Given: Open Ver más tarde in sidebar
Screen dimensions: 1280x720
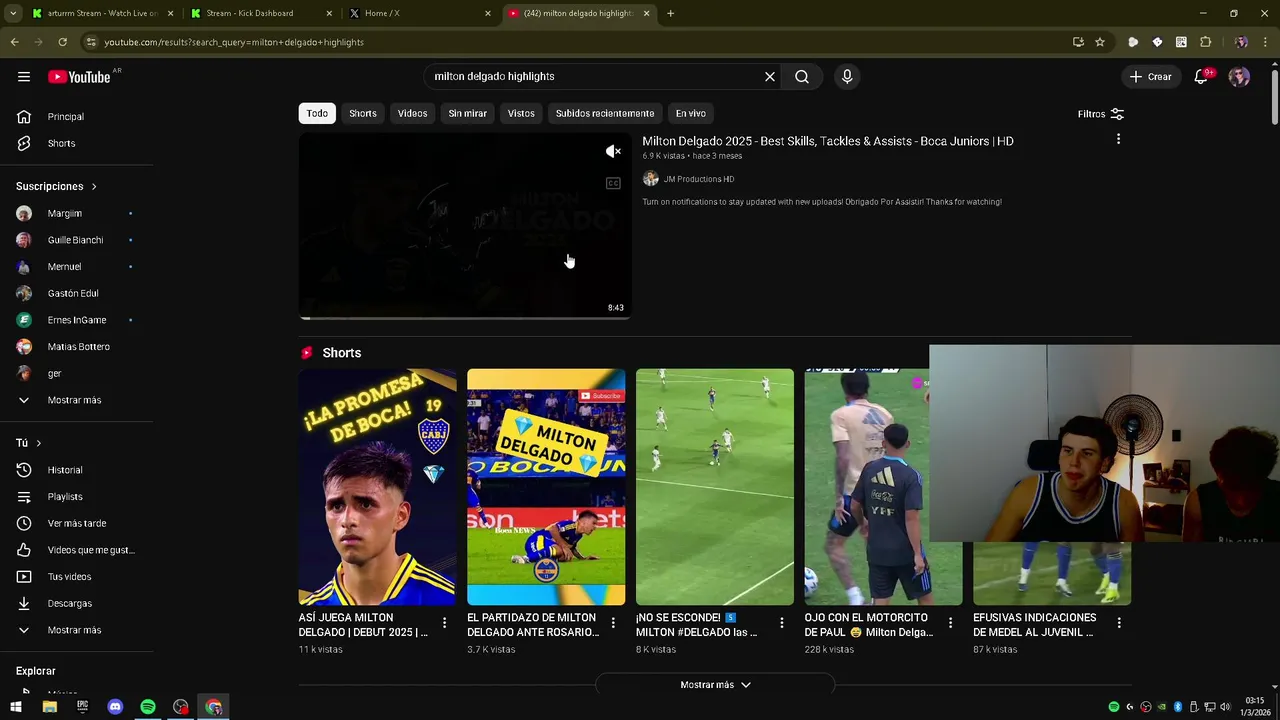Looking at the screenshot, I should point(77,523).
